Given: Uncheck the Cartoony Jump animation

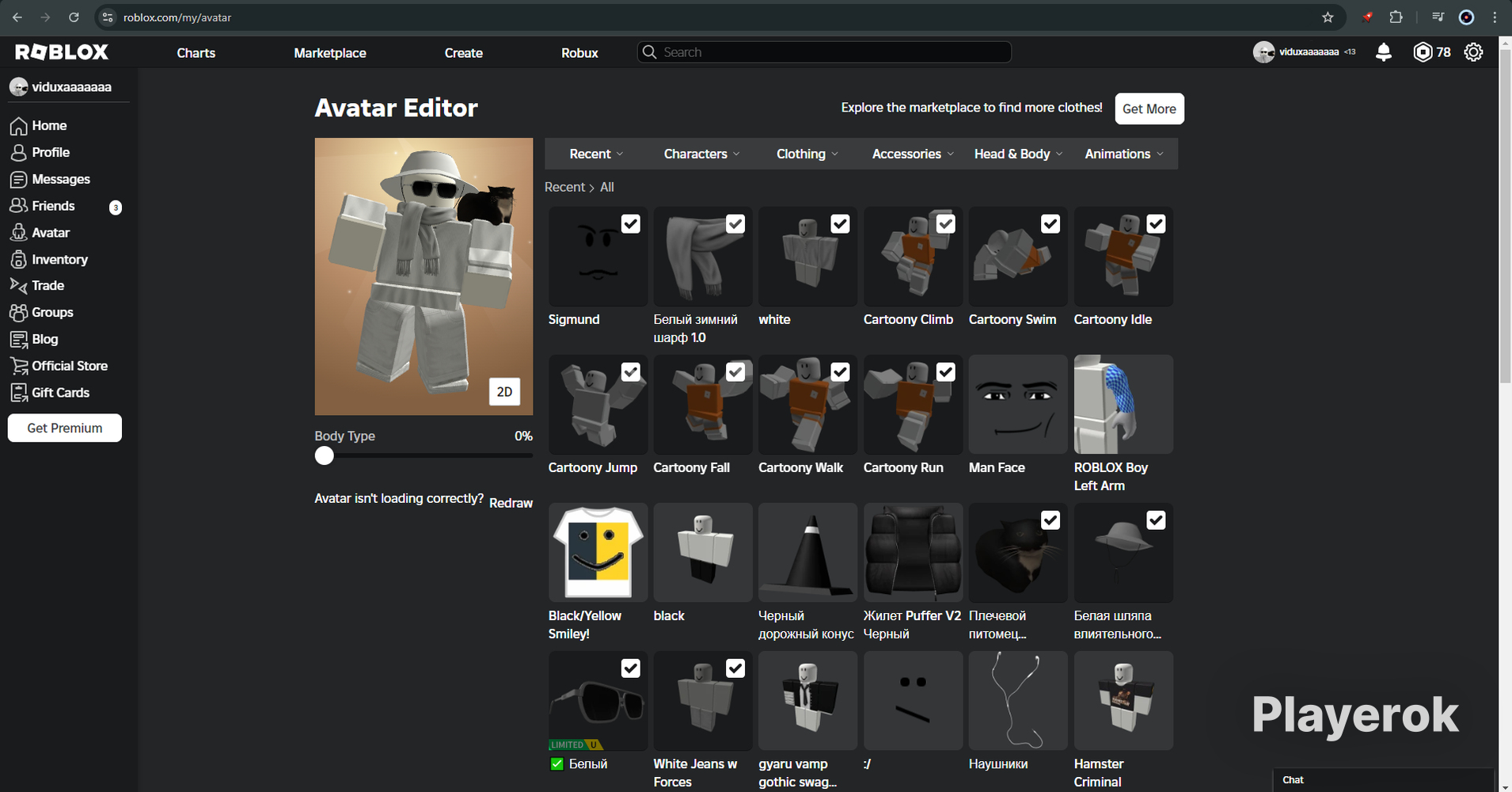Looking at the screenshot, I should [x=630, y=372].
